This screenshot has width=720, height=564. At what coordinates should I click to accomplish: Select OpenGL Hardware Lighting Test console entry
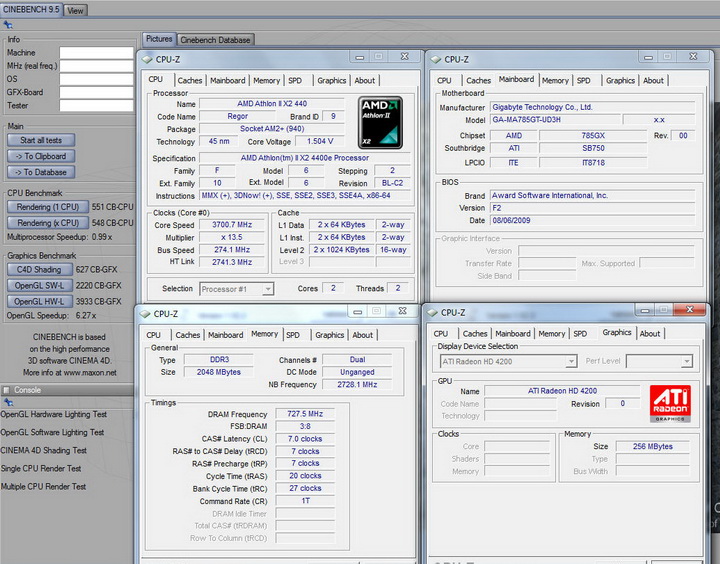(x=52, y=414)
